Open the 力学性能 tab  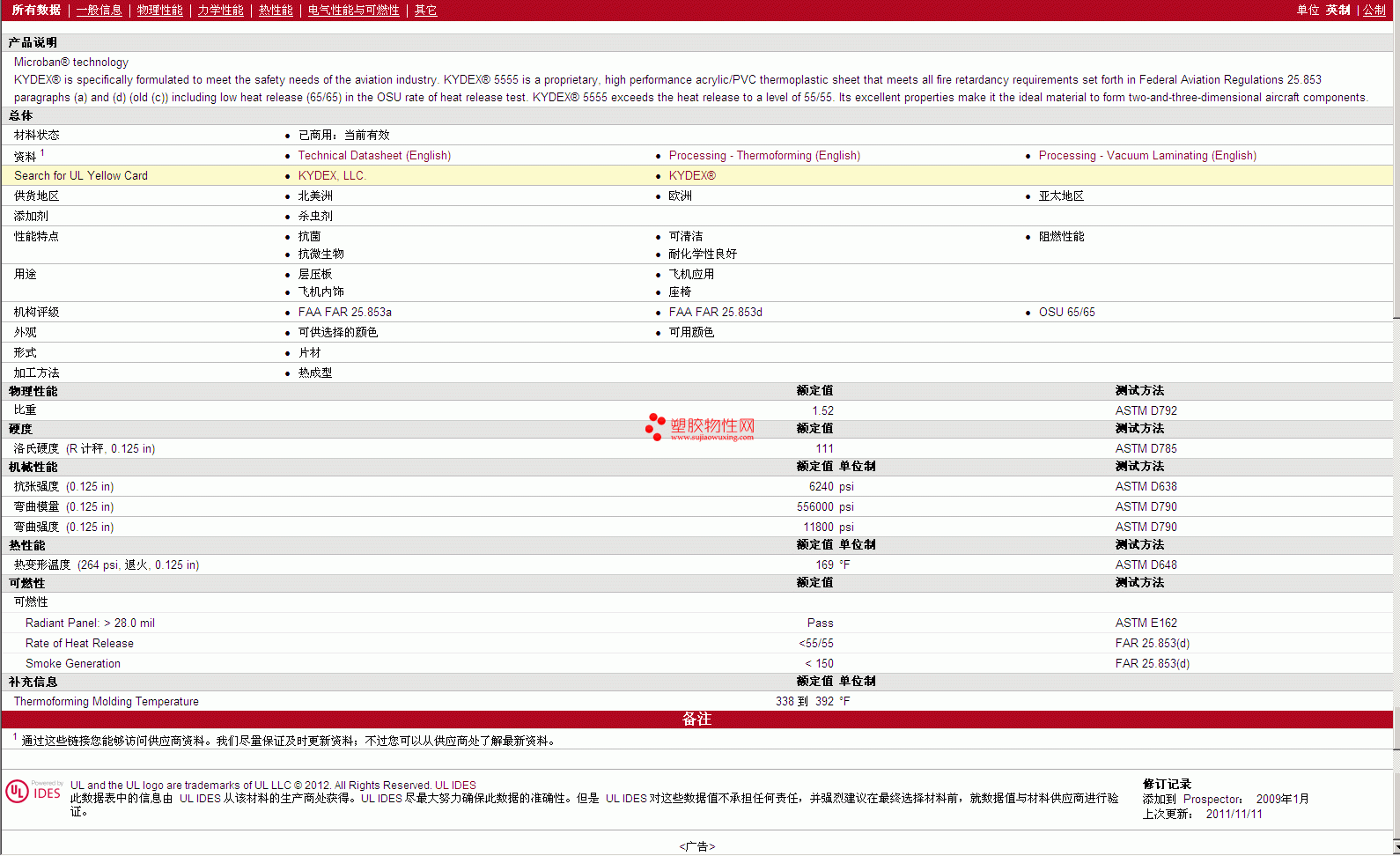[220, 10]
